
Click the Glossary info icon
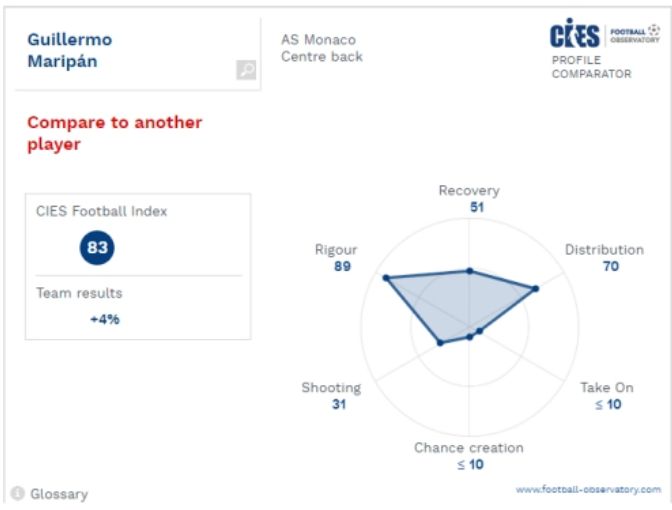click(17, 494)
